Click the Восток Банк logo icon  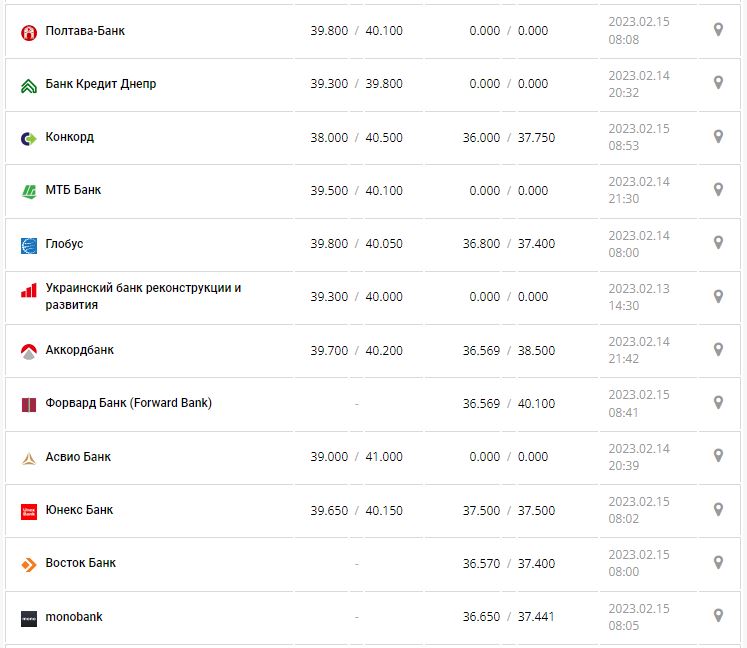(29, 565)
